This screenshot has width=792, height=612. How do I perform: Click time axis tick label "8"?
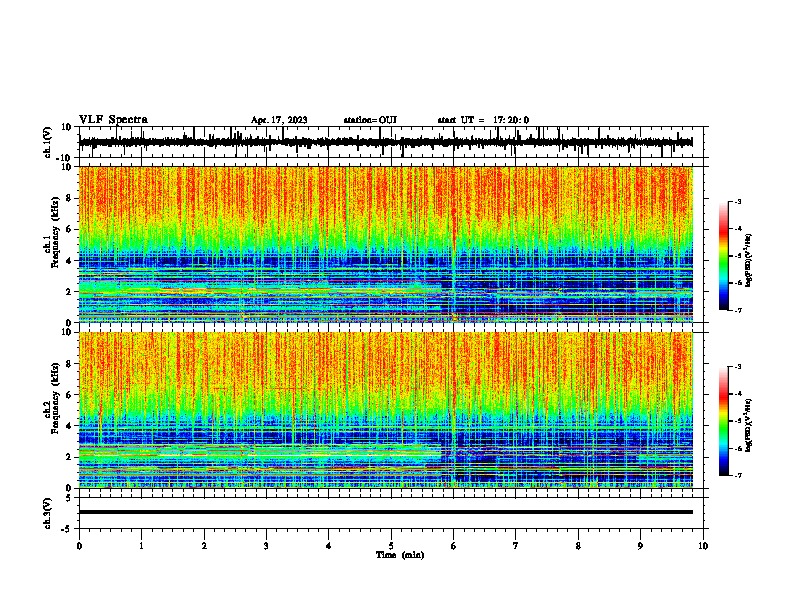click(x=578, y=546)
